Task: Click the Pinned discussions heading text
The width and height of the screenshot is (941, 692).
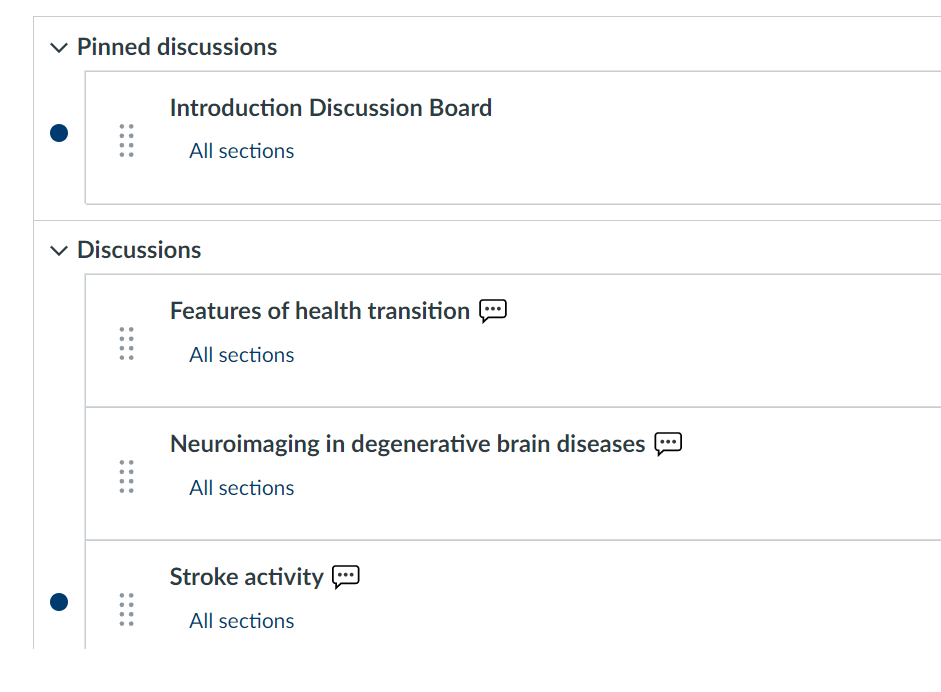Action: (x=177, y=47)
